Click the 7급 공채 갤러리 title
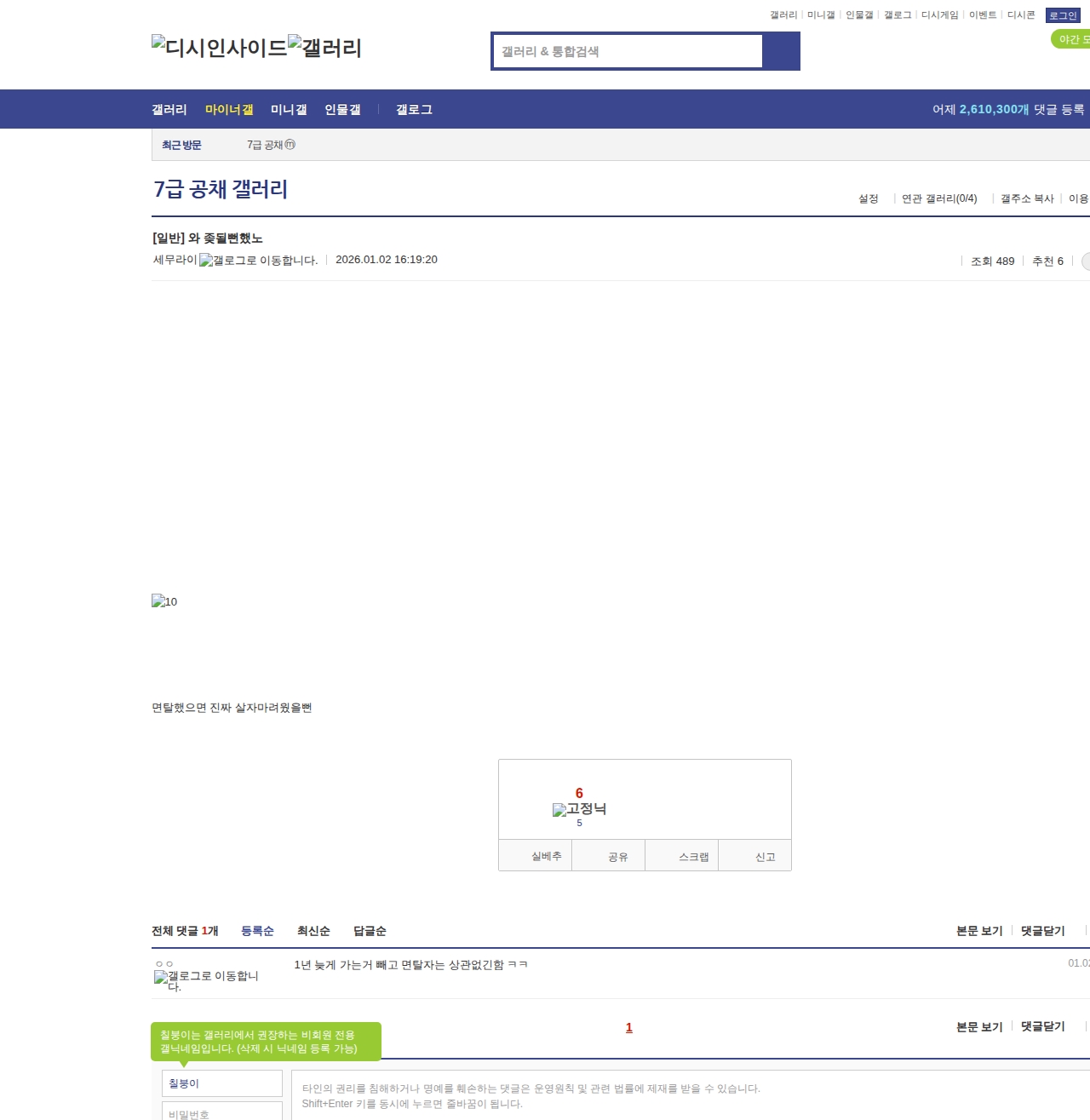This screenshot has height=1120, width=1090. click(221, 189)
